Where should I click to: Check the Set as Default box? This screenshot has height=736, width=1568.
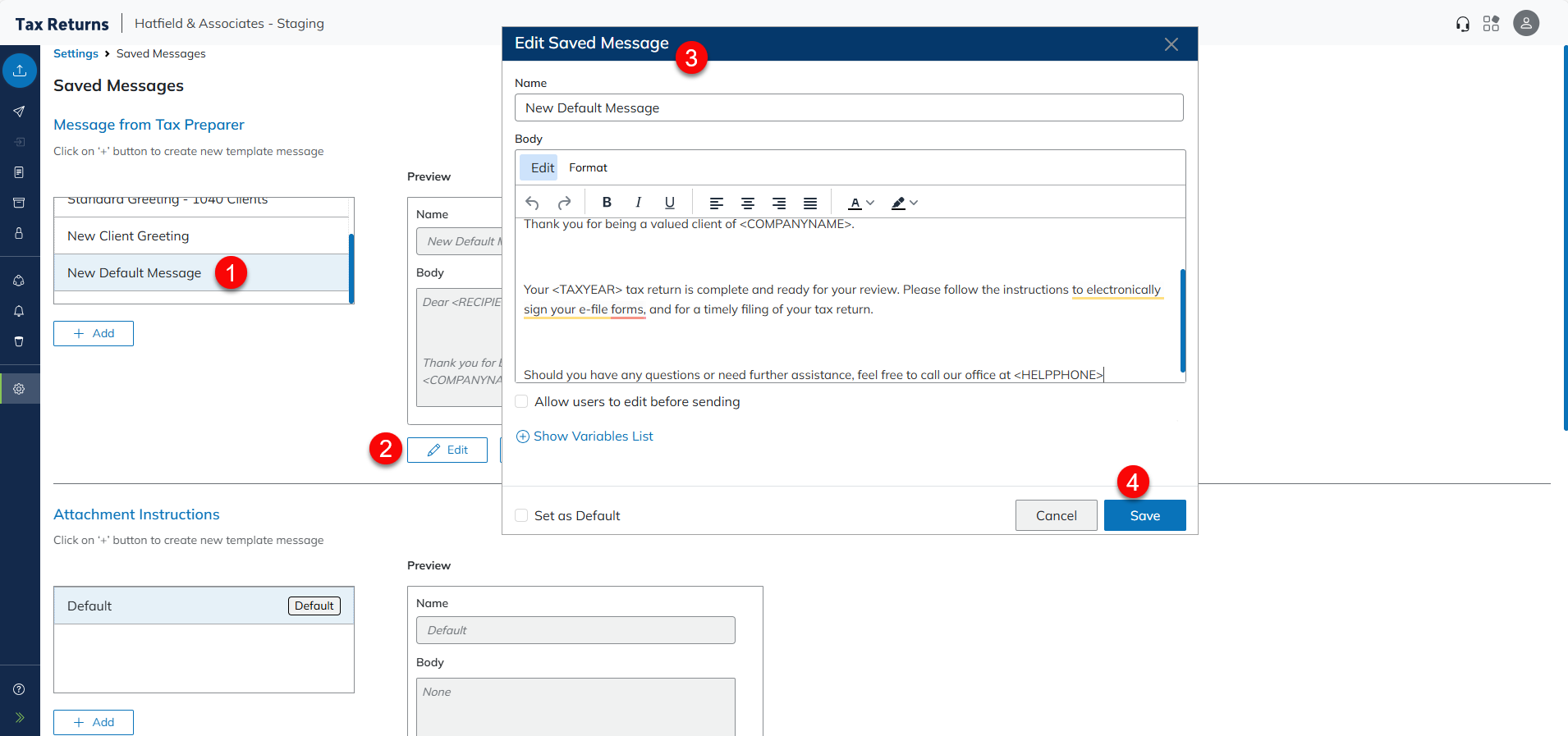pos(521,515)
